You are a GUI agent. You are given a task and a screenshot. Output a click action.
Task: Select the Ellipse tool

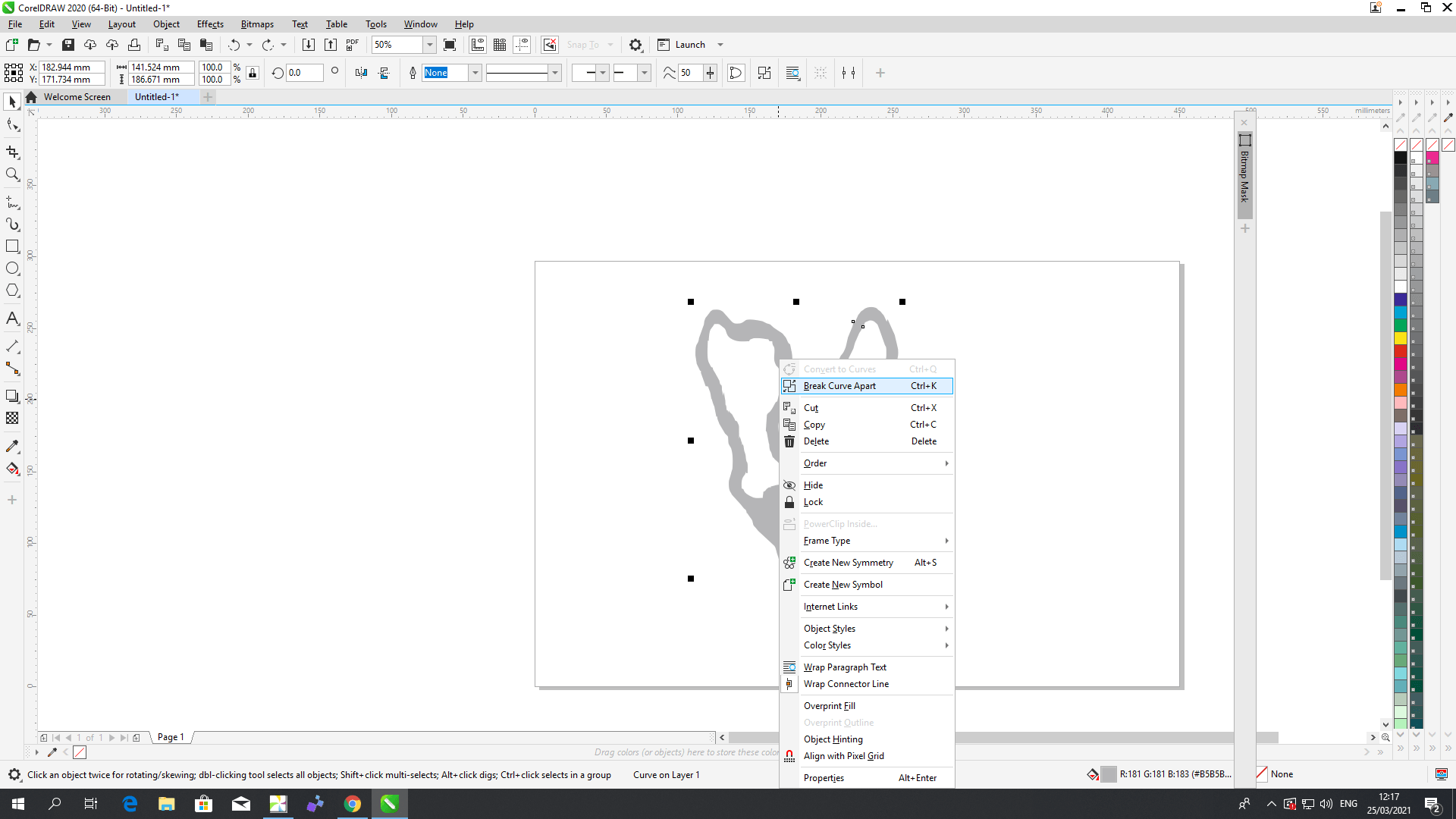pos(12,268)
